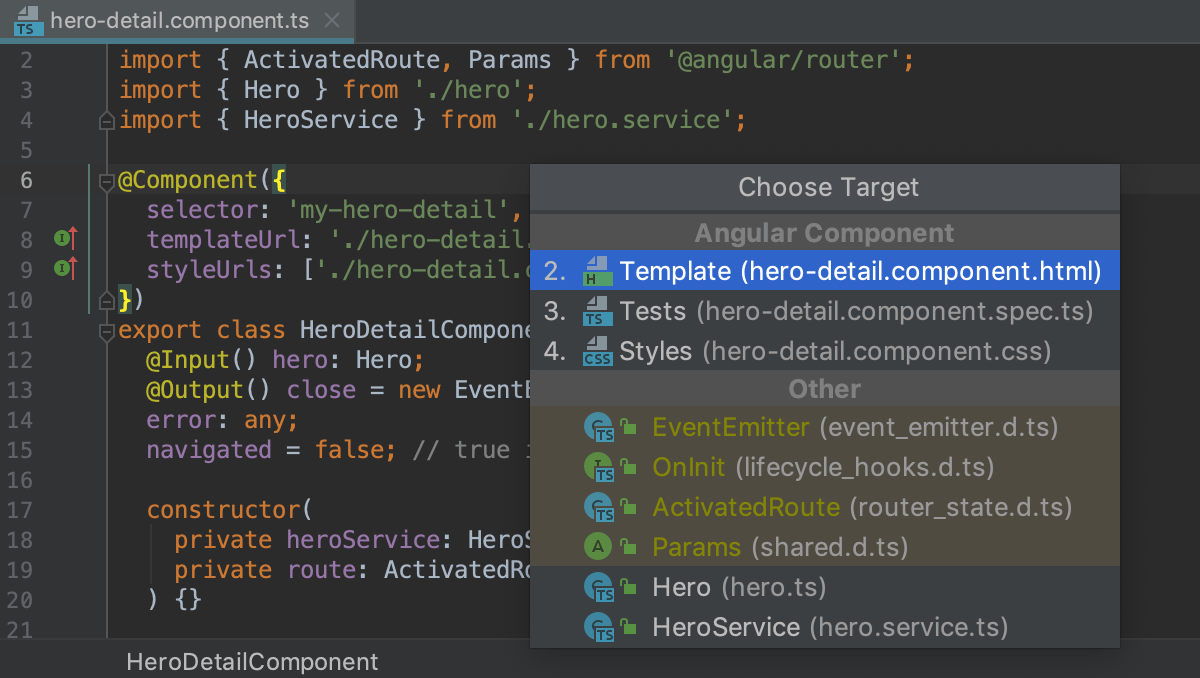This screenshot has height=678, width=1200.
Task: Click the gutter icon on line 8
Action: (x=66, y=239)
